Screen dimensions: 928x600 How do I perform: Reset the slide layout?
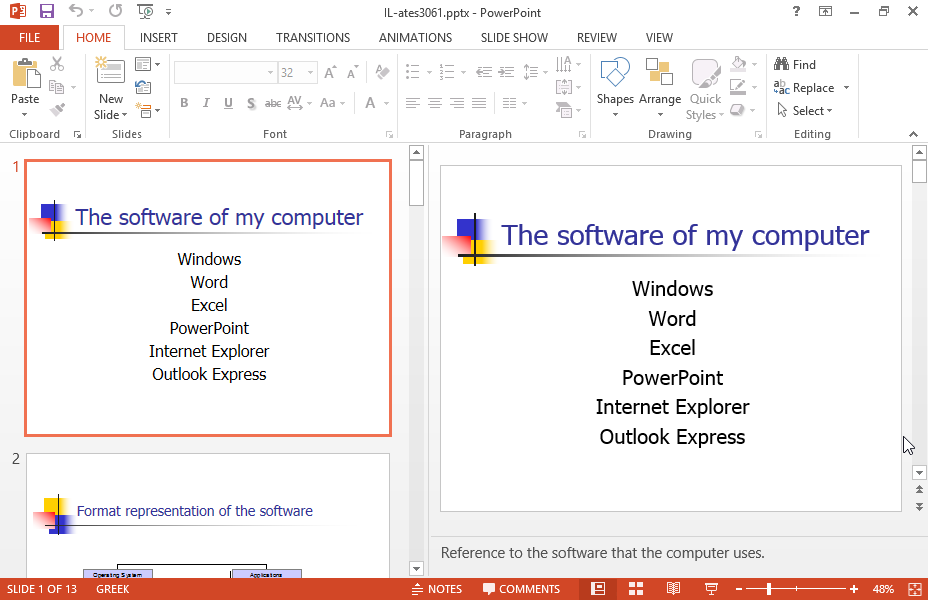click(143, 88)
